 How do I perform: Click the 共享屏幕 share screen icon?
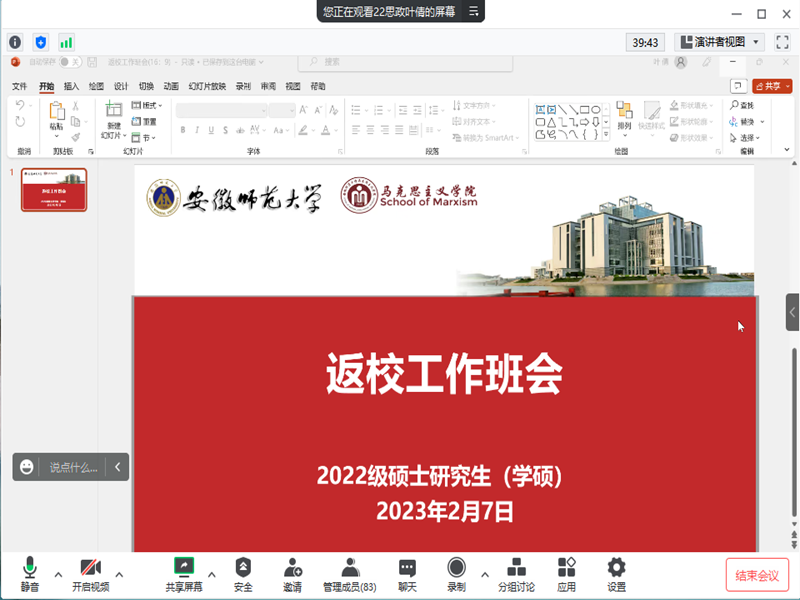click(184, 575)
